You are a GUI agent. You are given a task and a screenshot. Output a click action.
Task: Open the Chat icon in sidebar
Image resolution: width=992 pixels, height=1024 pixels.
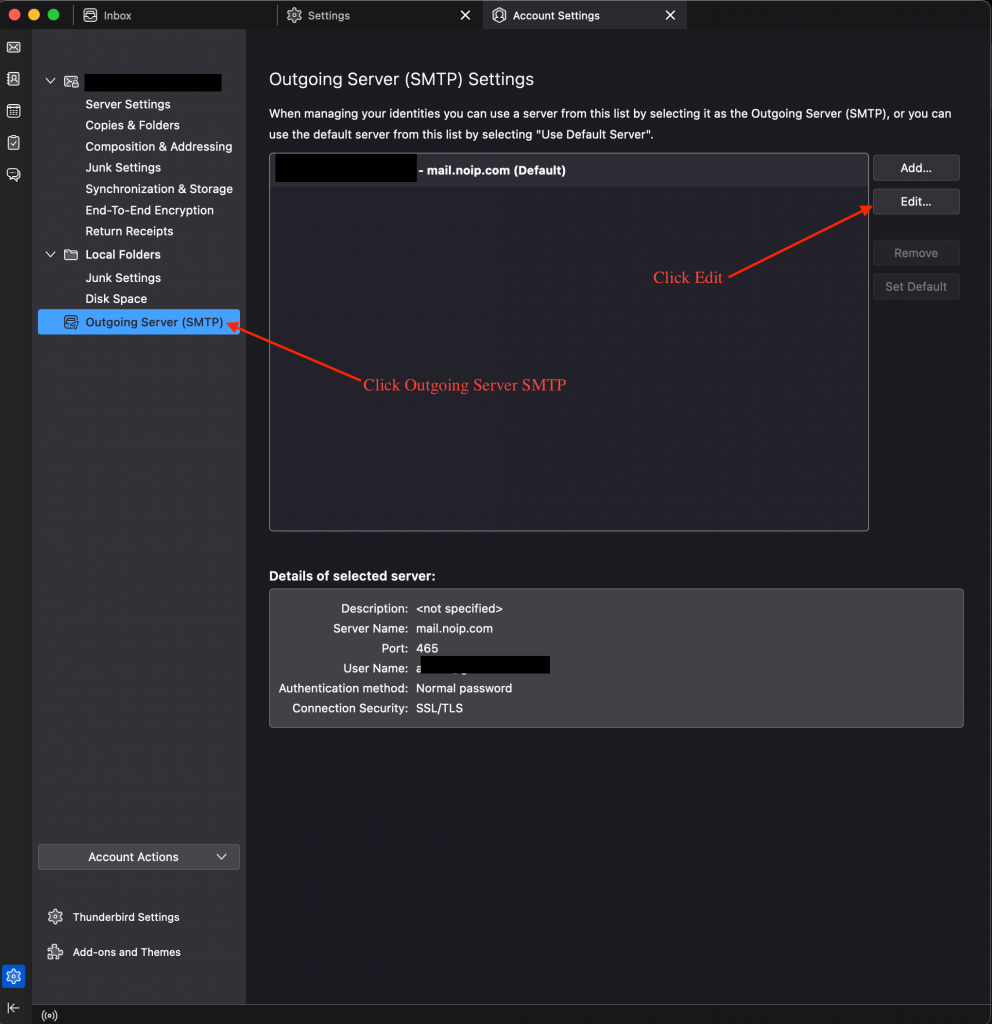point(14,174)
